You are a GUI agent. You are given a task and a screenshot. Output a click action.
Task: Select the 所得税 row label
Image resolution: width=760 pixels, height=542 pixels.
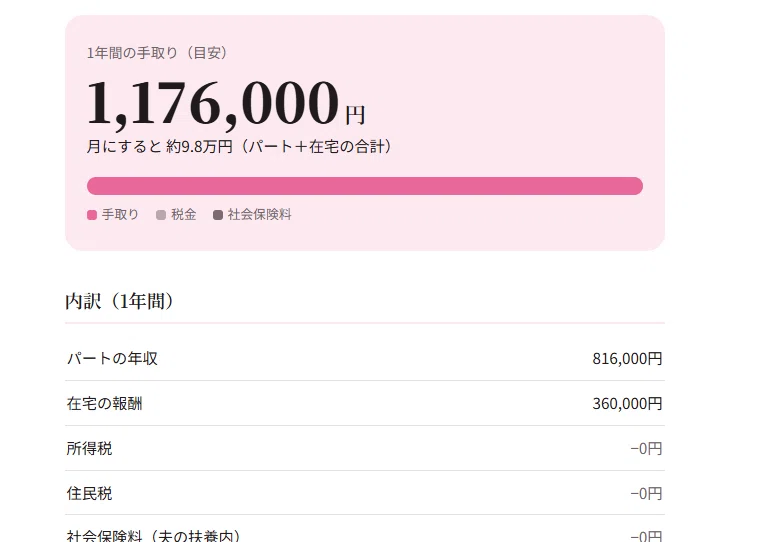click(x=89, y=449)
